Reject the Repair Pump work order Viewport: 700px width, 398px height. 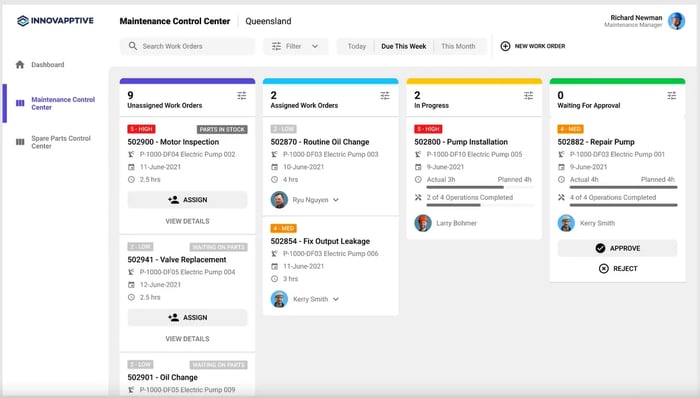[618, 268]
